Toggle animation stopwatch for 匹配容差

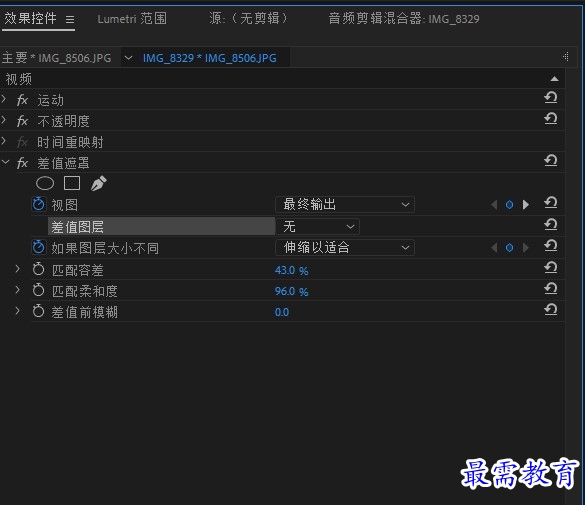coord(38,269)
